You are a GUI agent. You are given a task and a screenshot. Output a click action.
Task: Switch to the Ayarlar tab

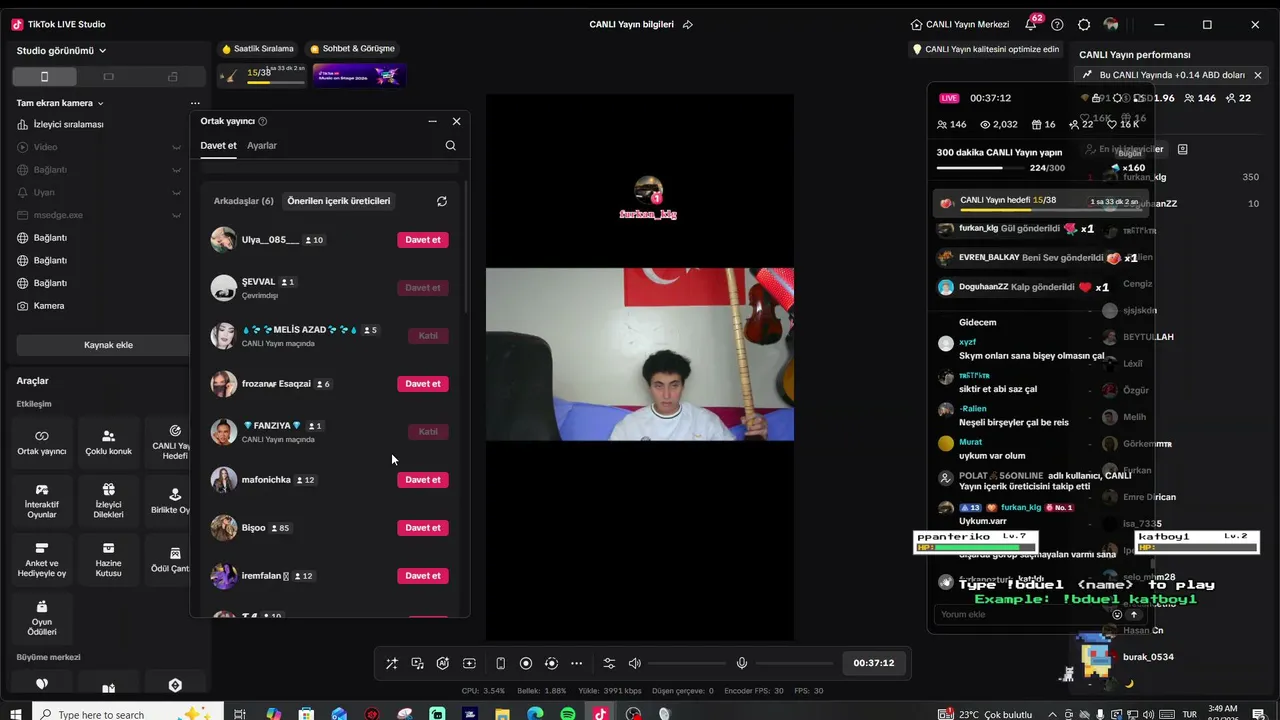click(262, 146)
